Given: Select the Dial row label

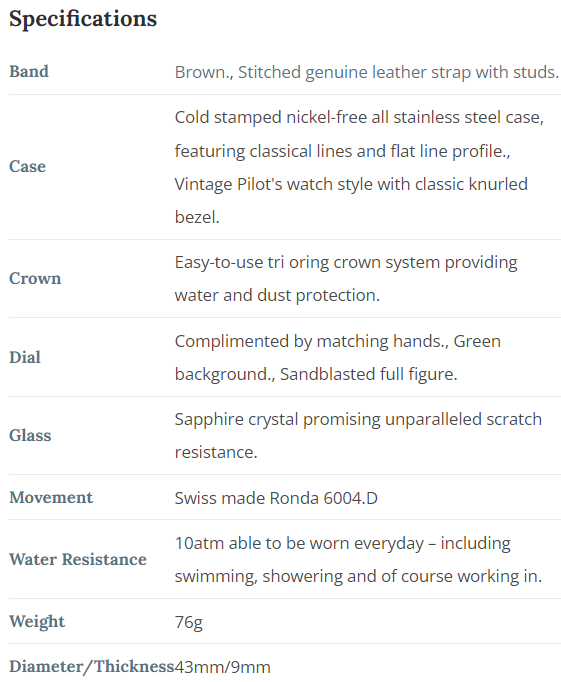Looking at the screenshot, I should click(25, 357).
